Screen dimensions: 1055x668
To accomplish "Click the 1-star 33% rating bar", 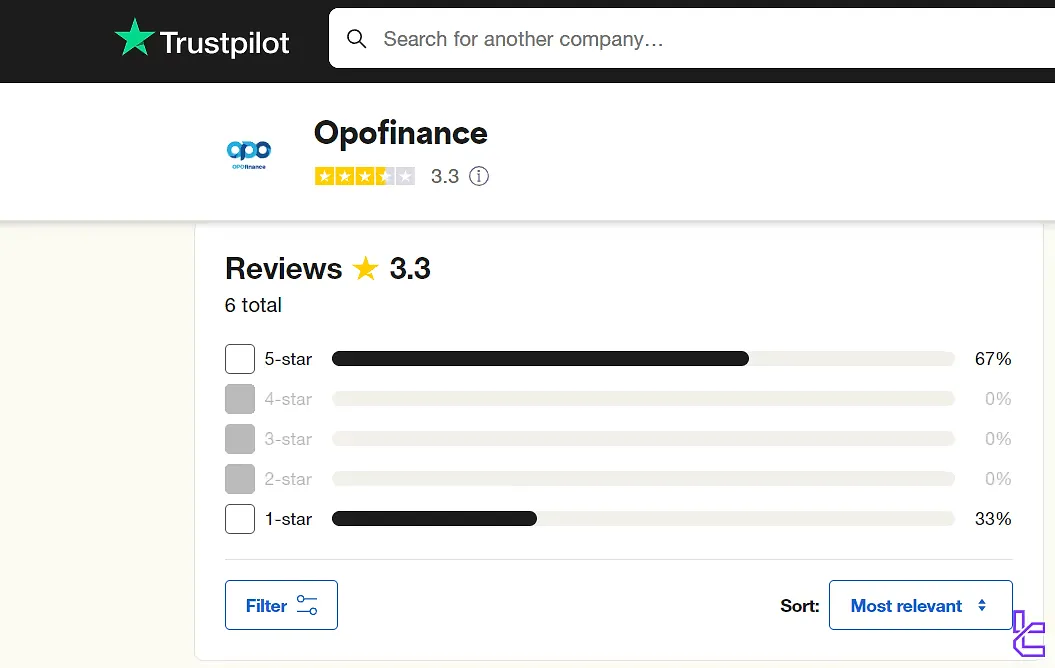I will pos(643,519).
